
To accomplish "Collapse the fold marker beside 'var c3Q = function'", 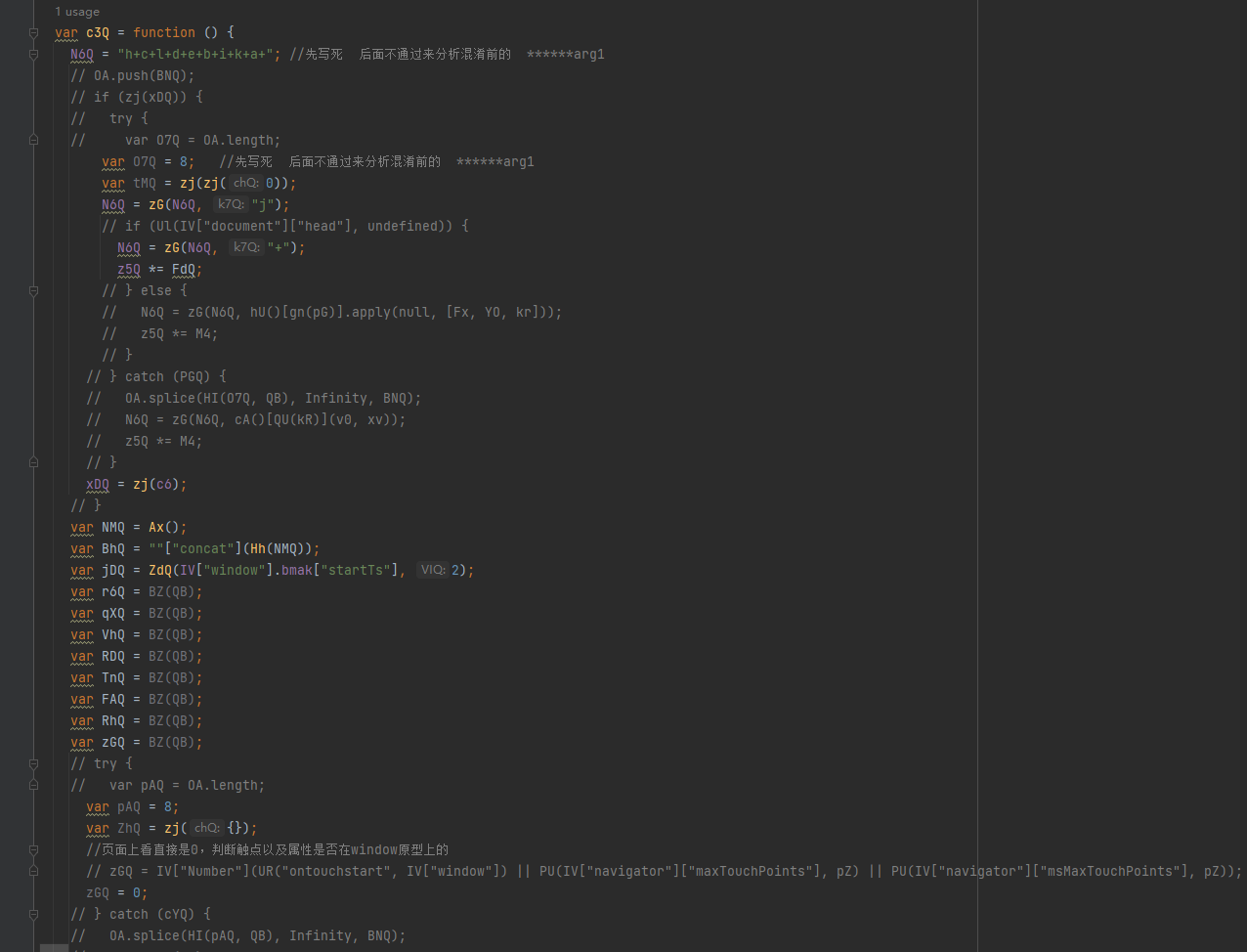I will [33, 32].
